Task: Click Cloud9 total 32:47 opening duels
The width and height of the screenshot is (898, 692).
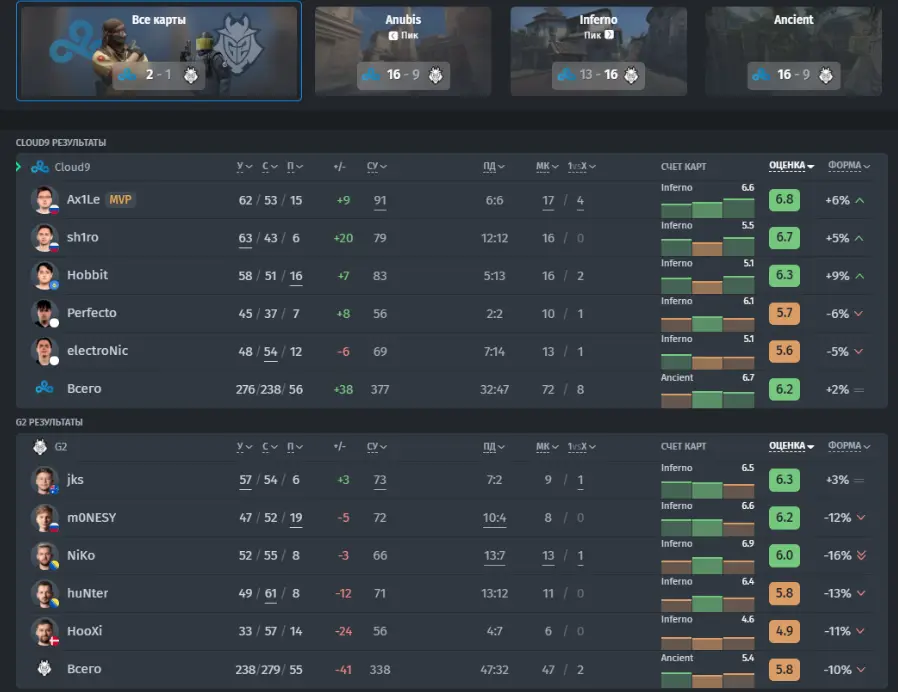Action: [494, 390]
